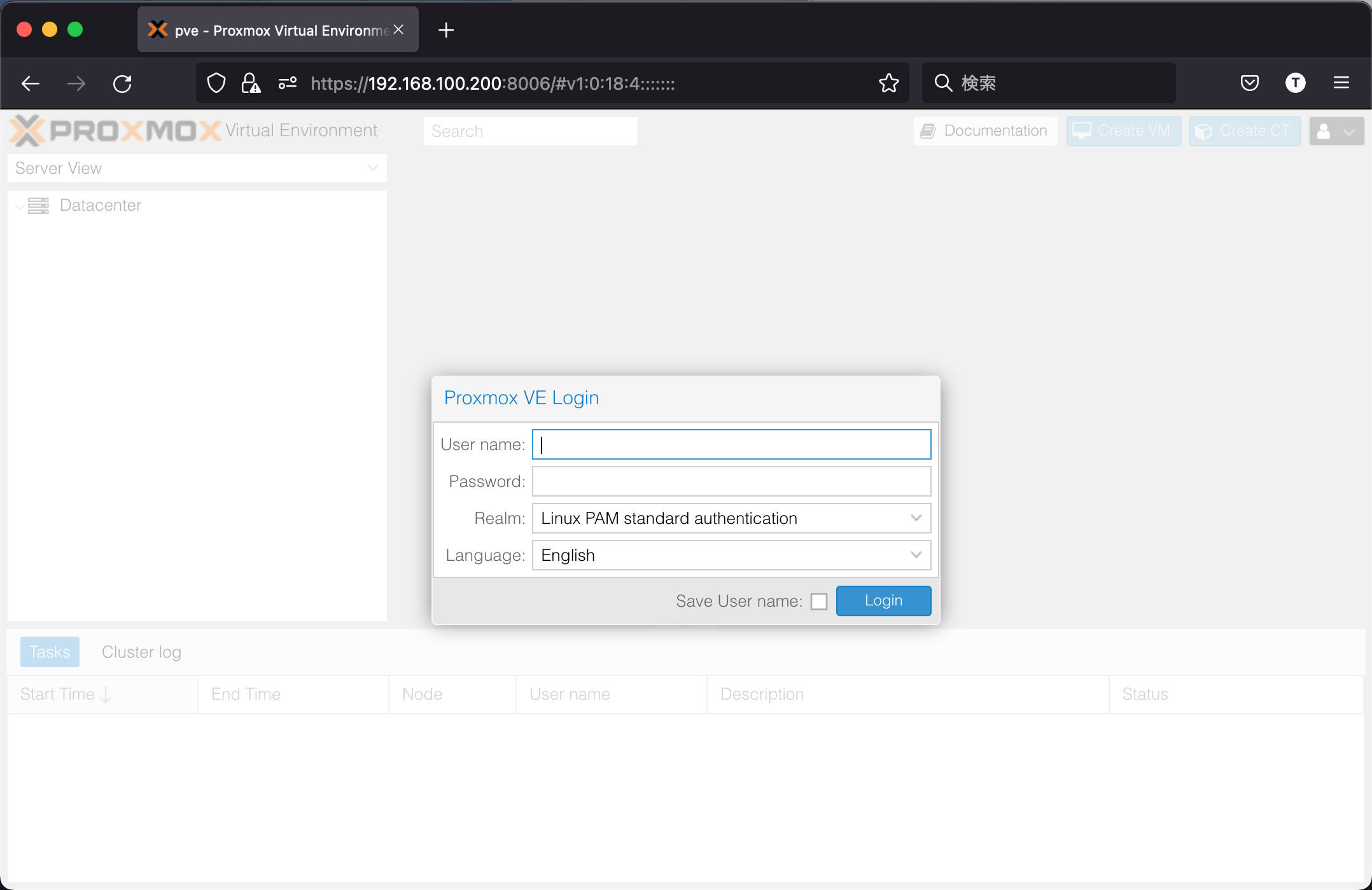Click the search magnifier icon in browser
The width and height of the screenshot is (1372, 890).
(943, 83)
